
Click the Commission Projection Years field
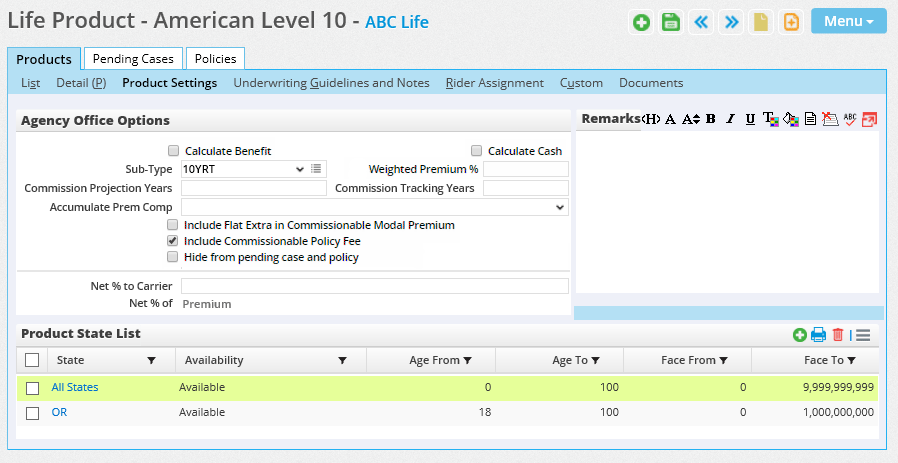pos(254,188)
